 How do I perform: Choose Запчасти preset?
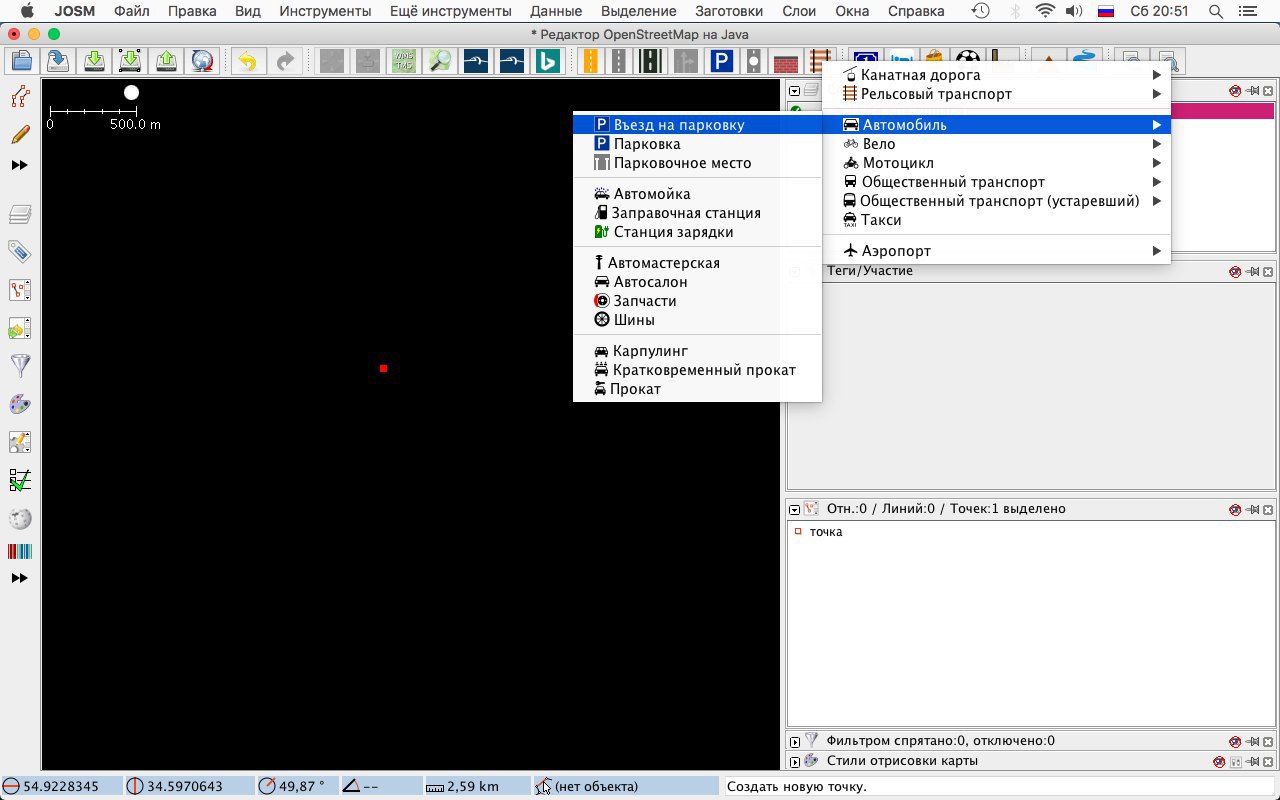click(x=697, y=301)
